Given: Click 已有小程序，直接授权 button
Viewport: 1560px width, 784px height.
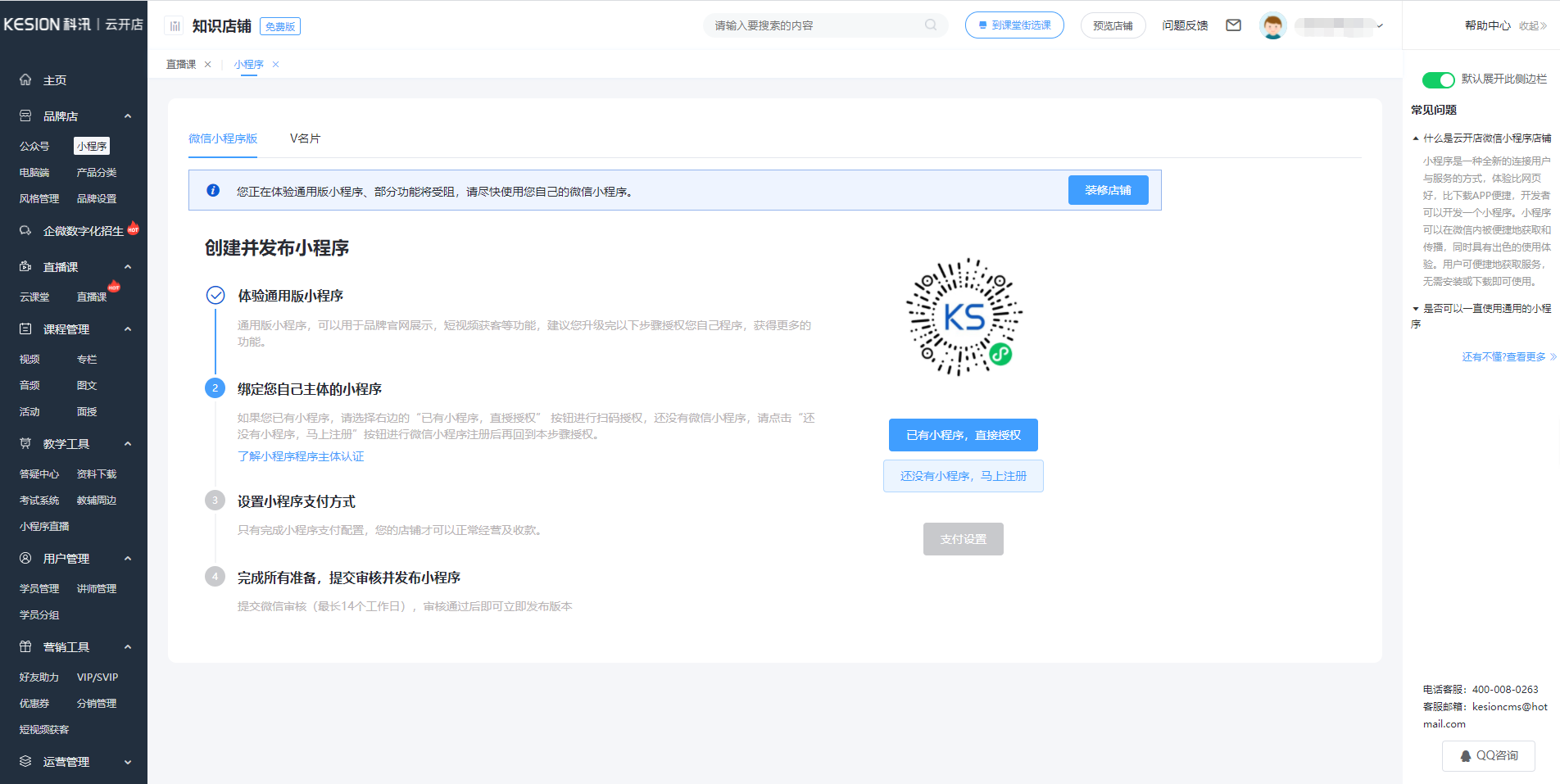Looking at the screenshot, I should coord(964,435).
